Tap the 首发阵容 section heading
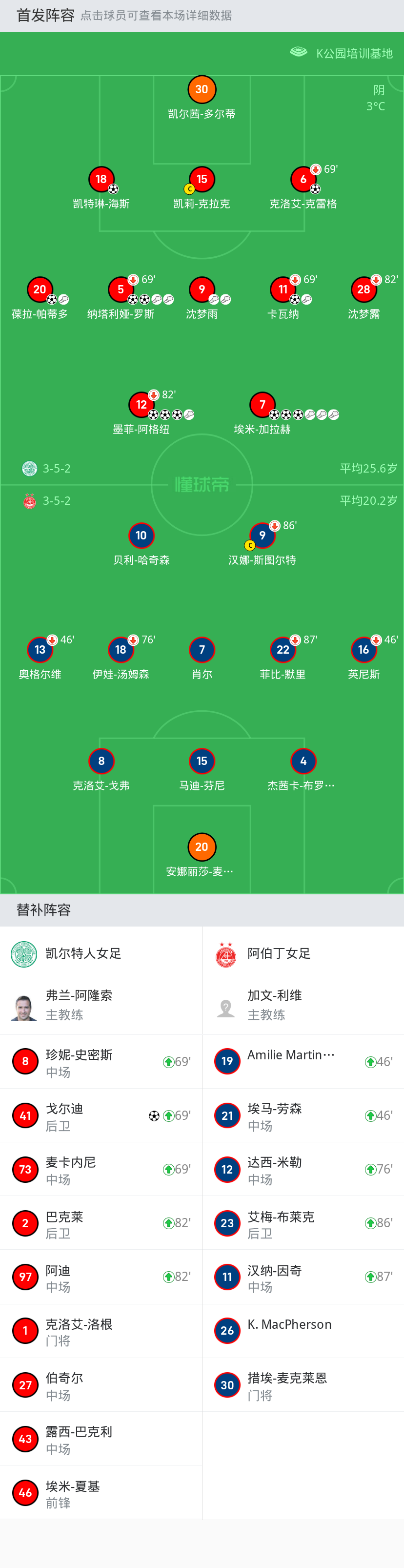 click(x=45, y=15)
